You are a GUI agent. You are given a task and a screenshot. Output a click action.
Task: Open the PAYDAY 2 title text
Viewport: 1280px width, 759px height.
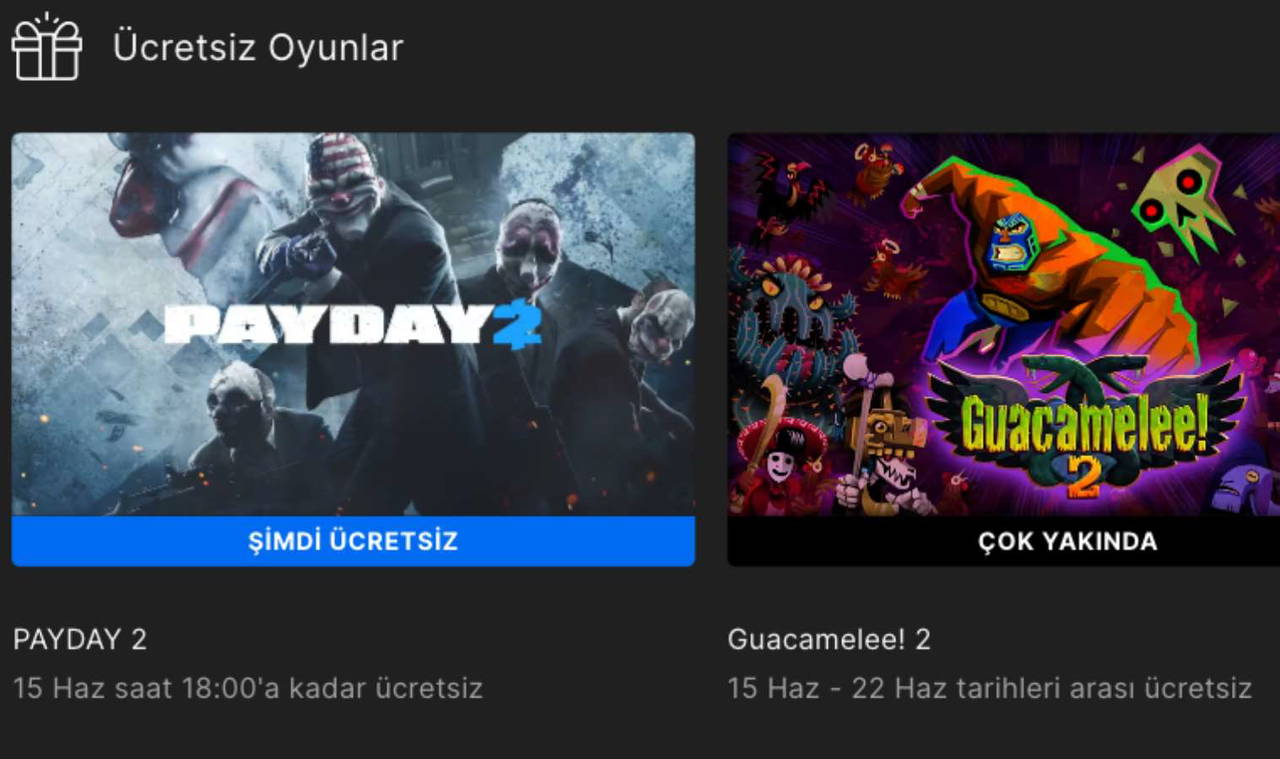[x=80, y=639]
